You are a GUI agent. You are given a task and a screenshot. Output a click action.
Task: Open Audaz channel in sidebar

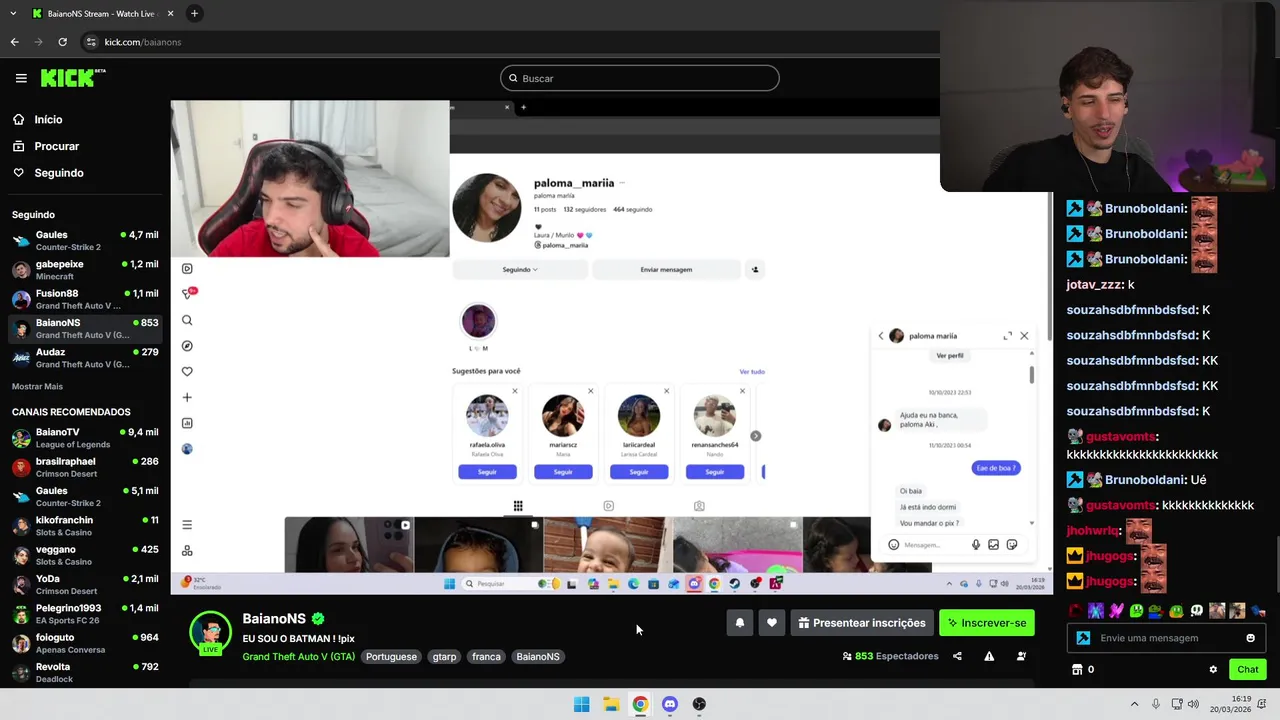pyautogui.click(x=86, y=357)
